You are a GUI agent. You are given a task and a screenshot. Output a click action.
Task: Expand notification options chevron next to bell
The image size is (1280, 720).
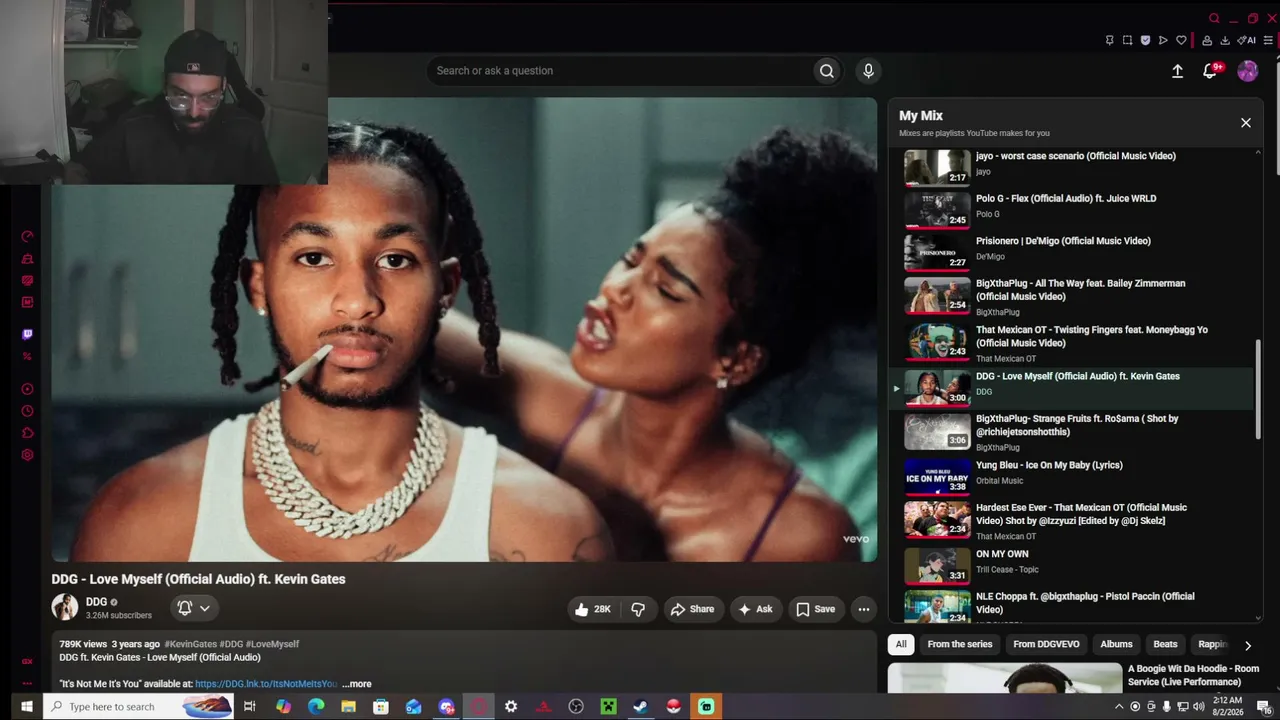(205, 608)
